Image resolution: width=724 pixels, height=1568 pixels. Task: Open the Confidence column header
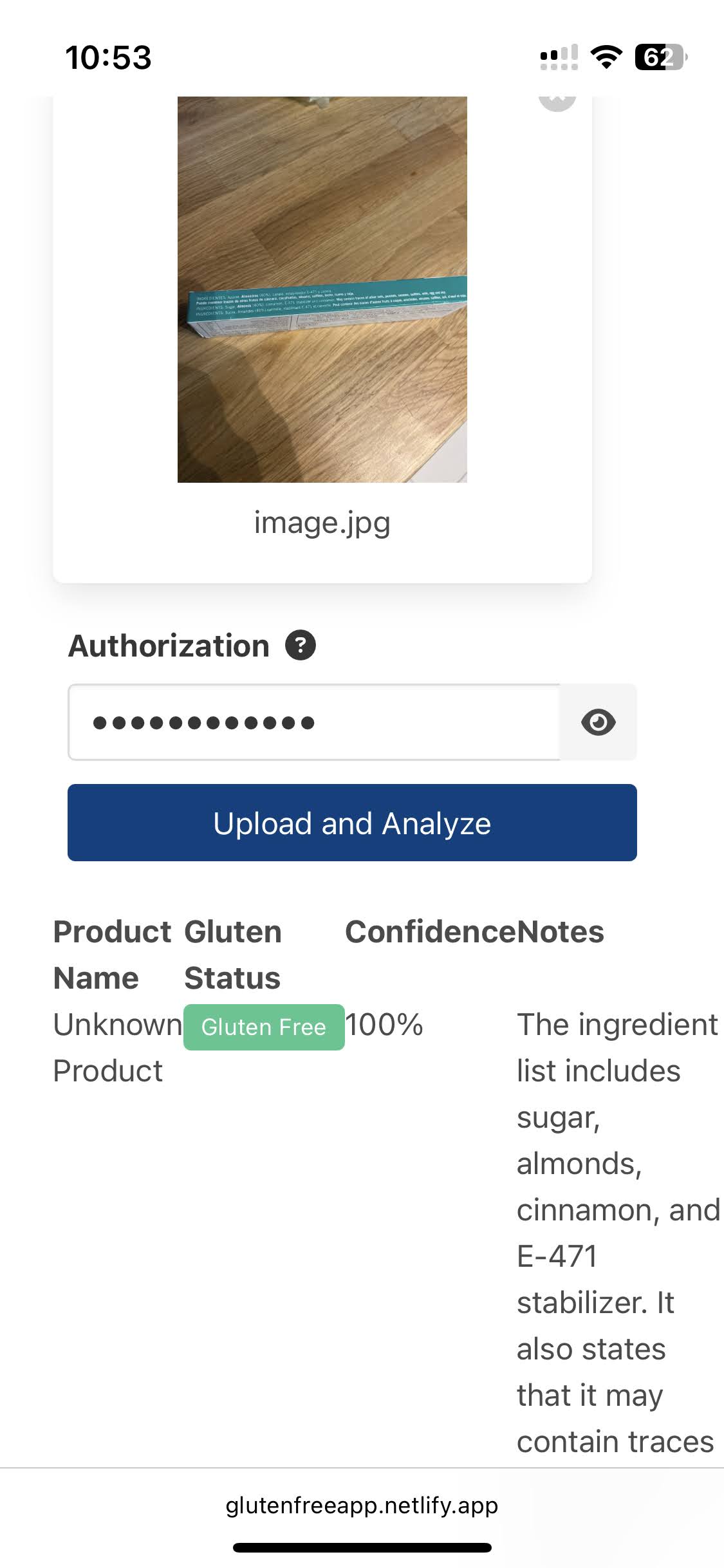(x=428, y=932)
